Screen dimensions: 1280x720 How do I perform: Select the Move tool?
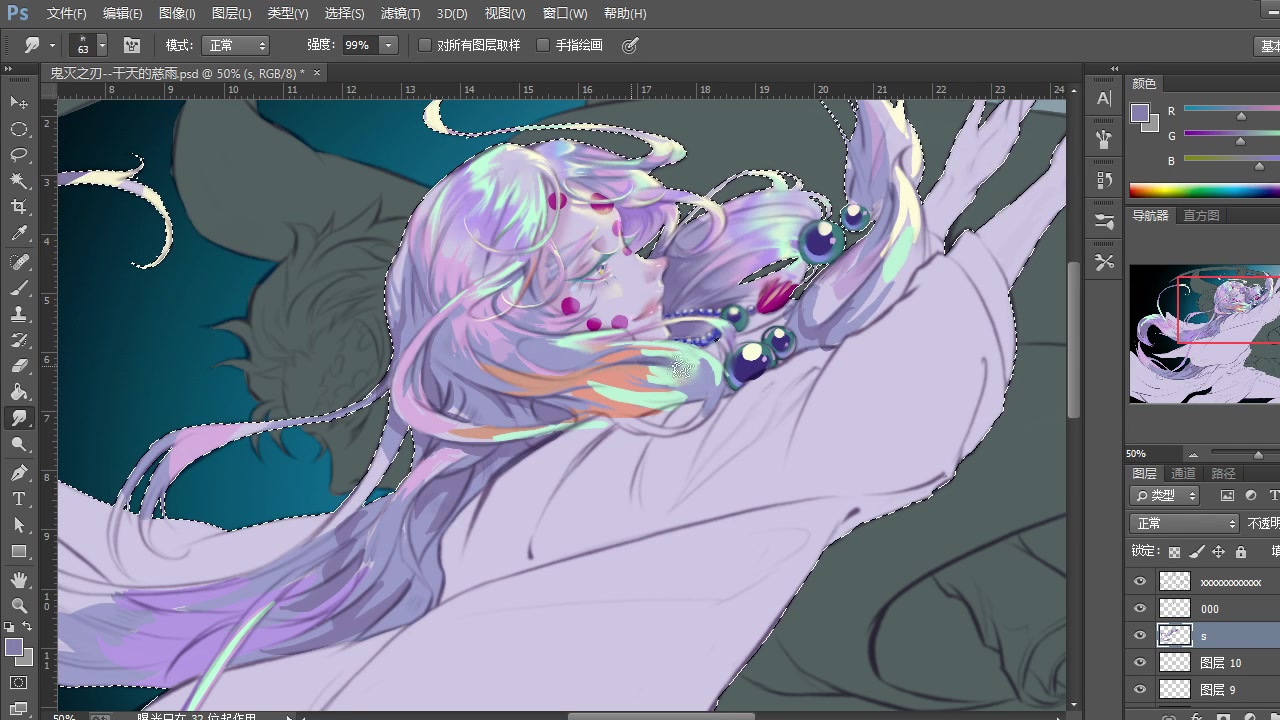pyautogui.click(x=19, y=103)
